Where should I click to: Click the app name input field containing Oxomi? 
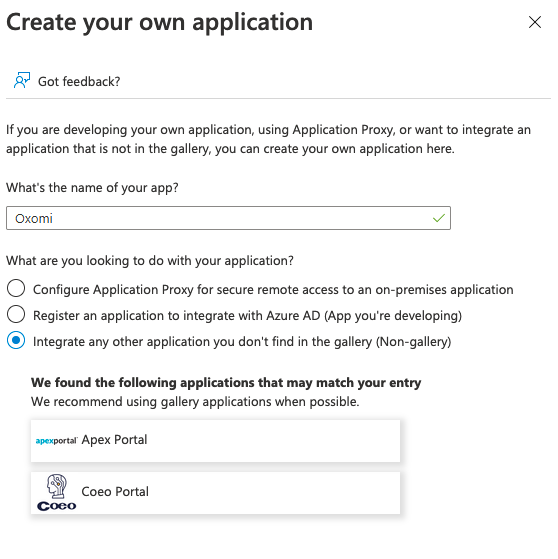[228, 218]
